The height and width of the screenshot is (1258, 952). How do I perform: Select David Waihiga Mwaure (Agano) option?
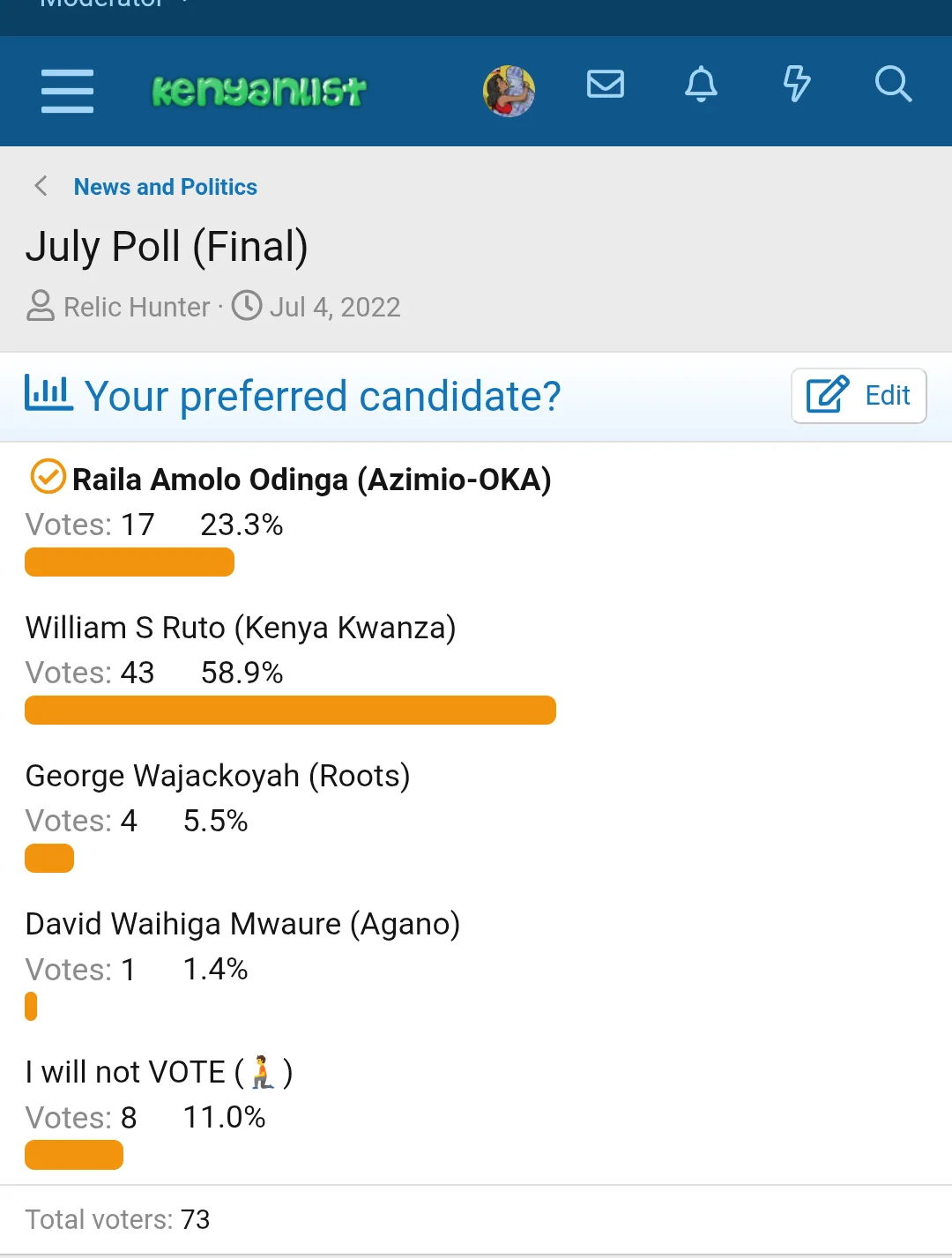[242, 924]
